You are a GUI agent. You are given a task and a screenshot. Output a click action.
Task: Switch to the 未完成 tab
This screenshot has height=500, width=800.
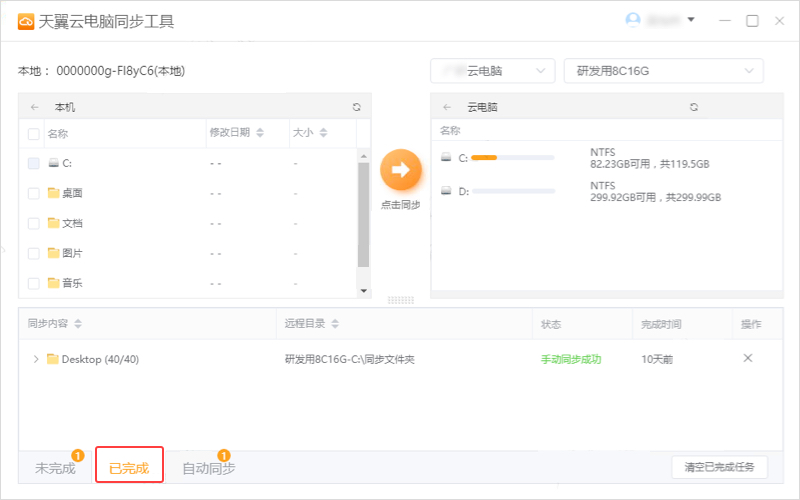tap(55, 468)
